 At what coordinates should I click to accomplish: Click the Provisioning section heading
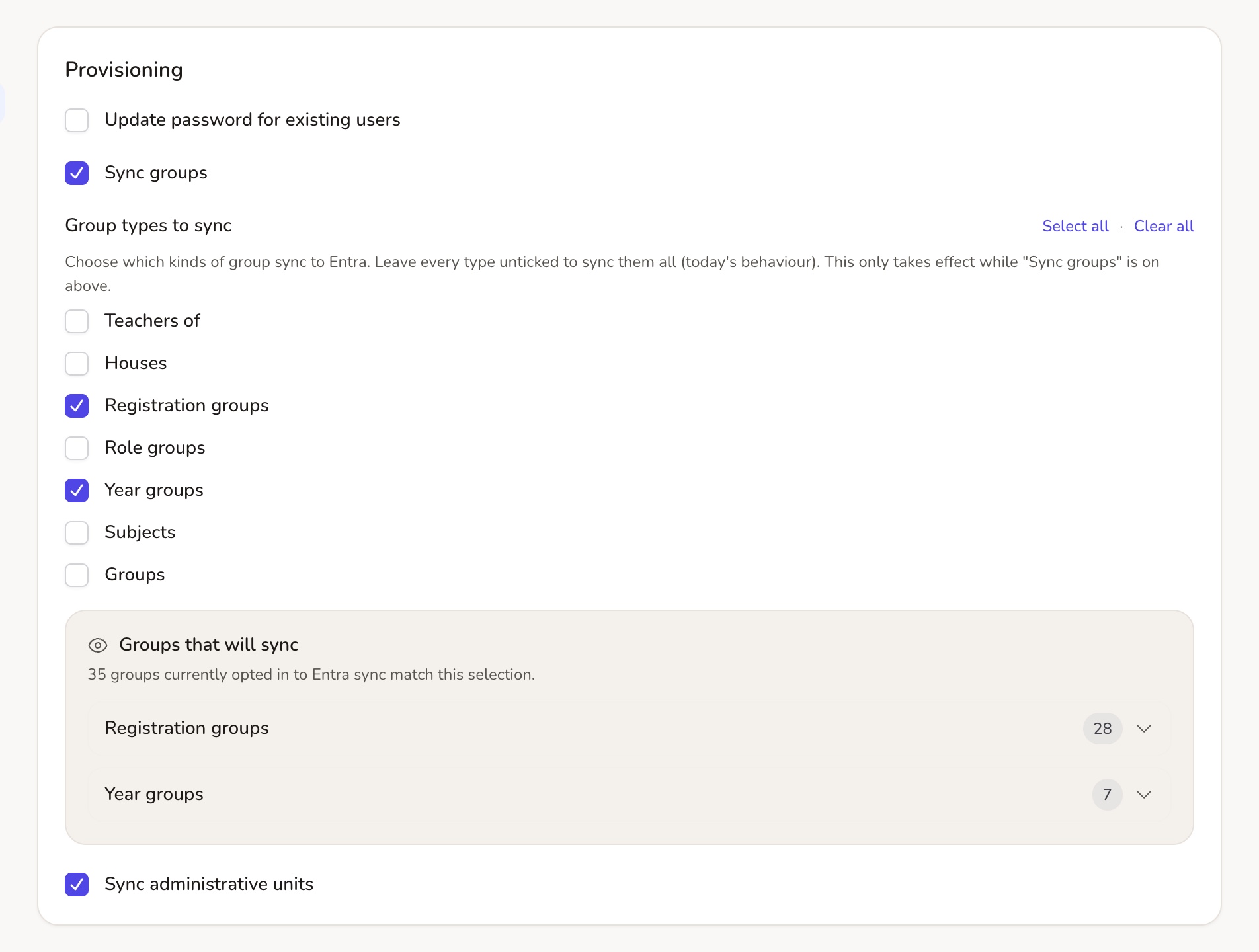tap(124, 70)
